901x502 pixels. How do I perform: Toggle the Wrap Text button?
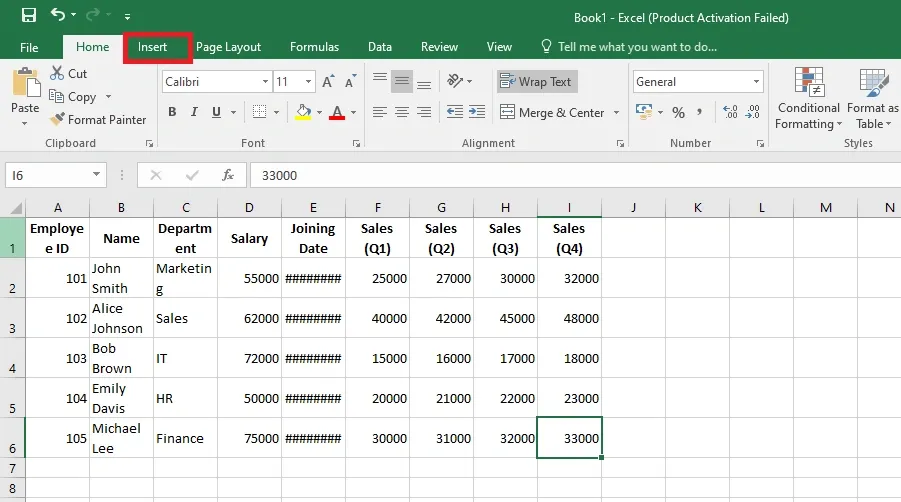coord(537,82)
